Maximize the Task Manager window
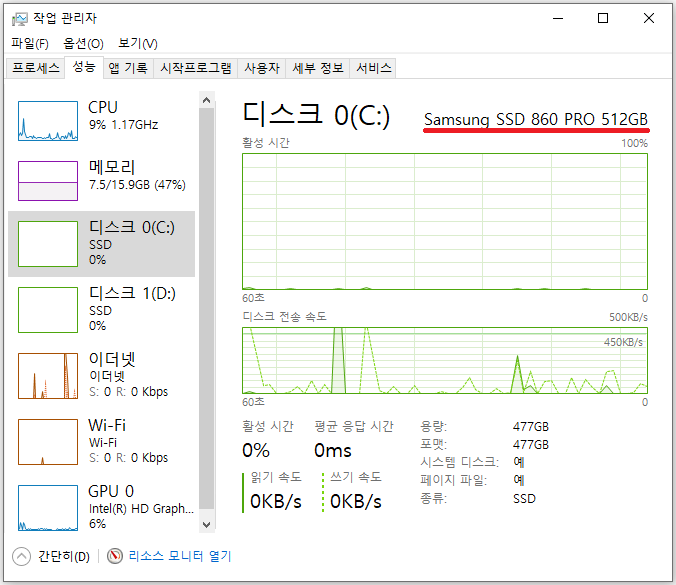 pyautogui.click(x=603, y=19)
